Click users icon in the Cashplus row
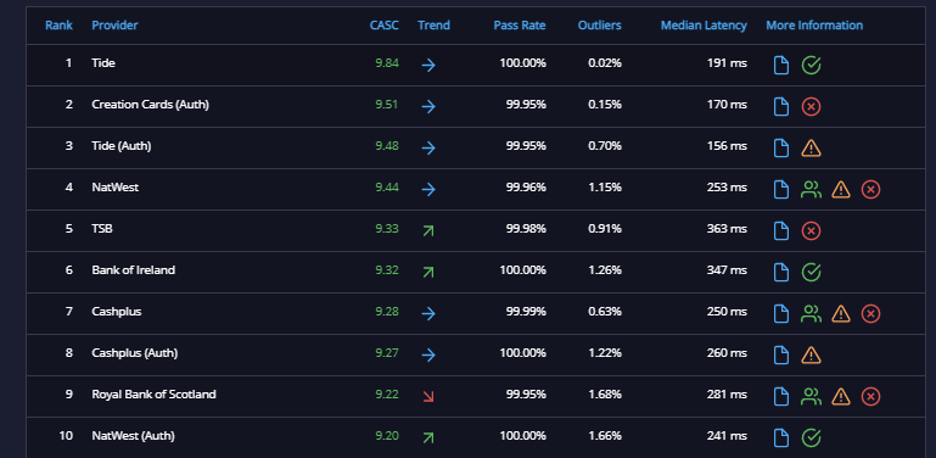The width and height of the screenshot is (936, 458). (811, 313)
